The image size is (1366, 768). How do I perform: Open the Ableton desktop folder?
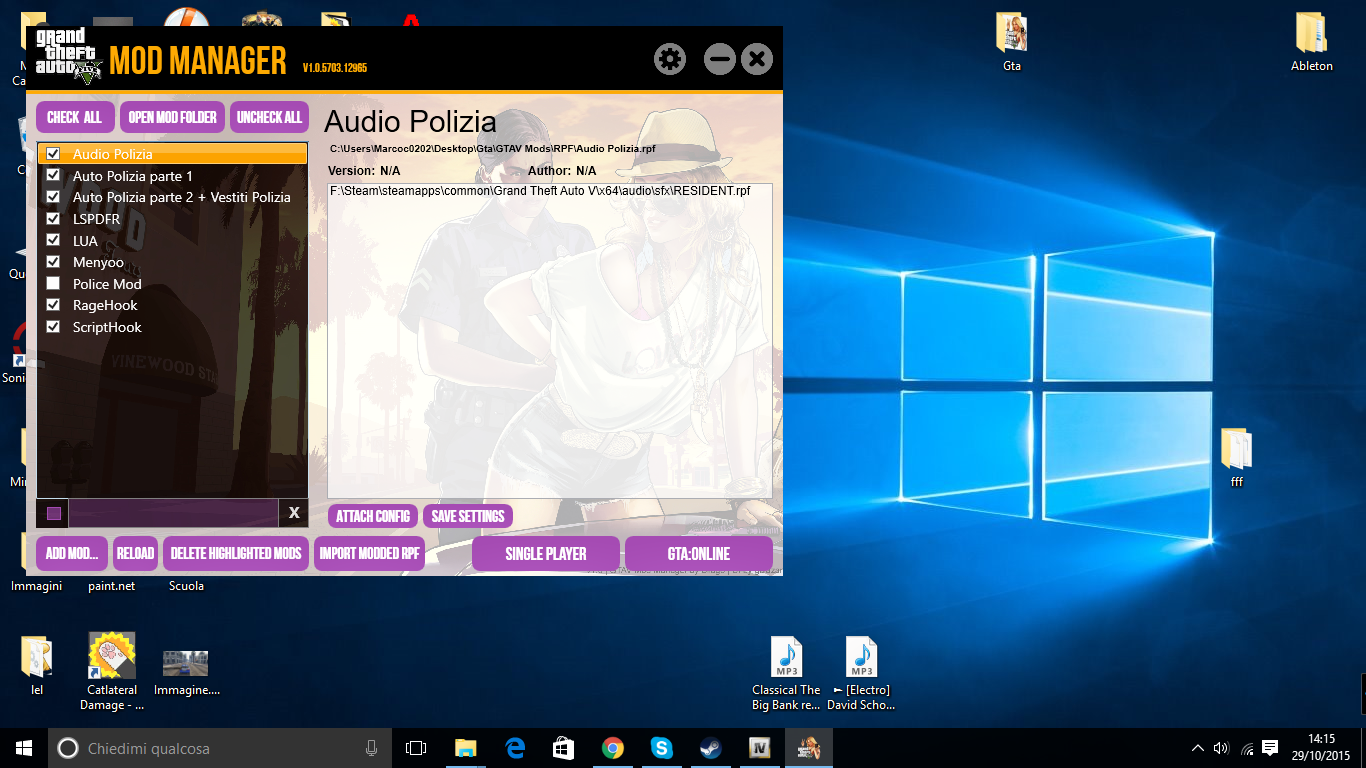(x=1311, y=34)
